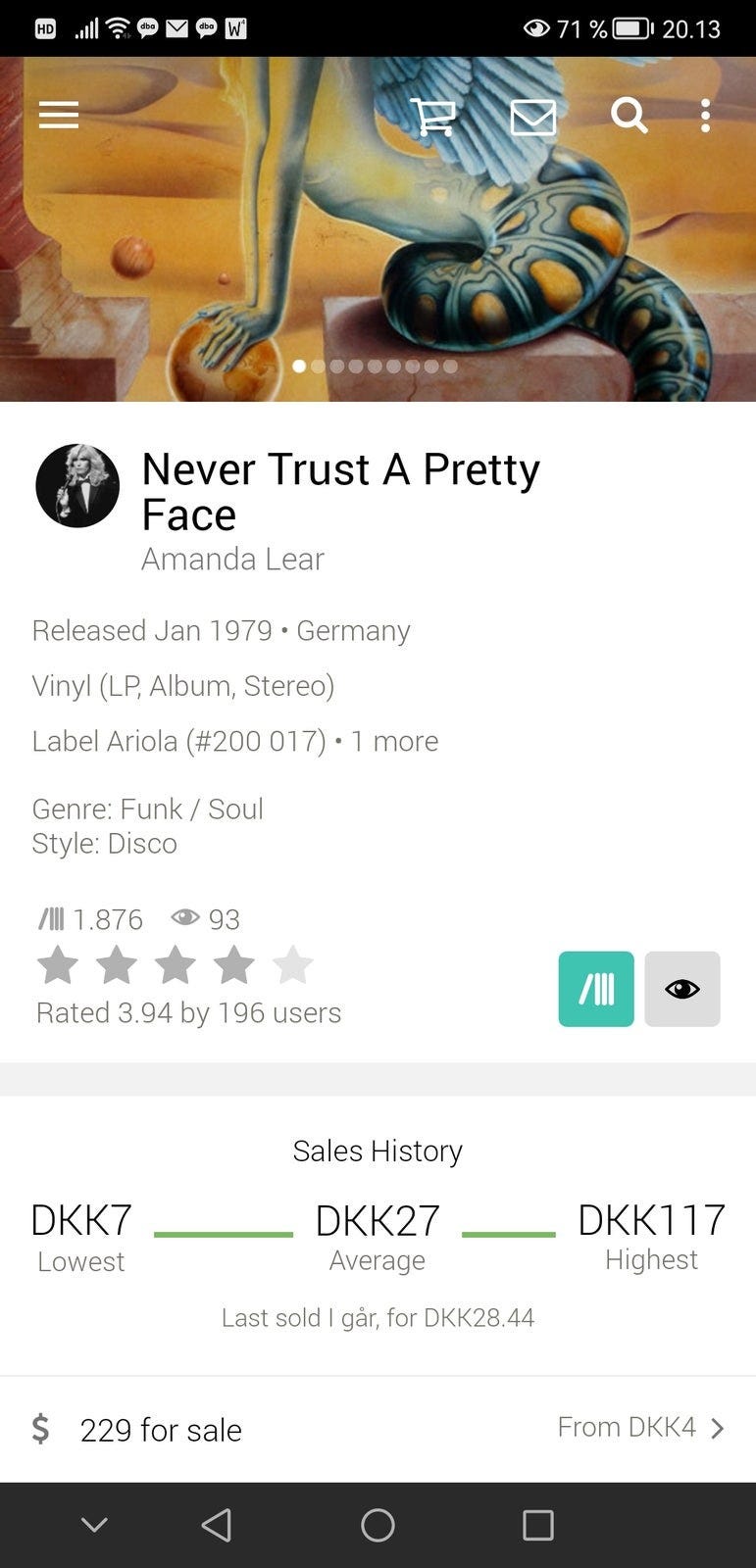Open the hamburger navigation menu

[59, 116]
